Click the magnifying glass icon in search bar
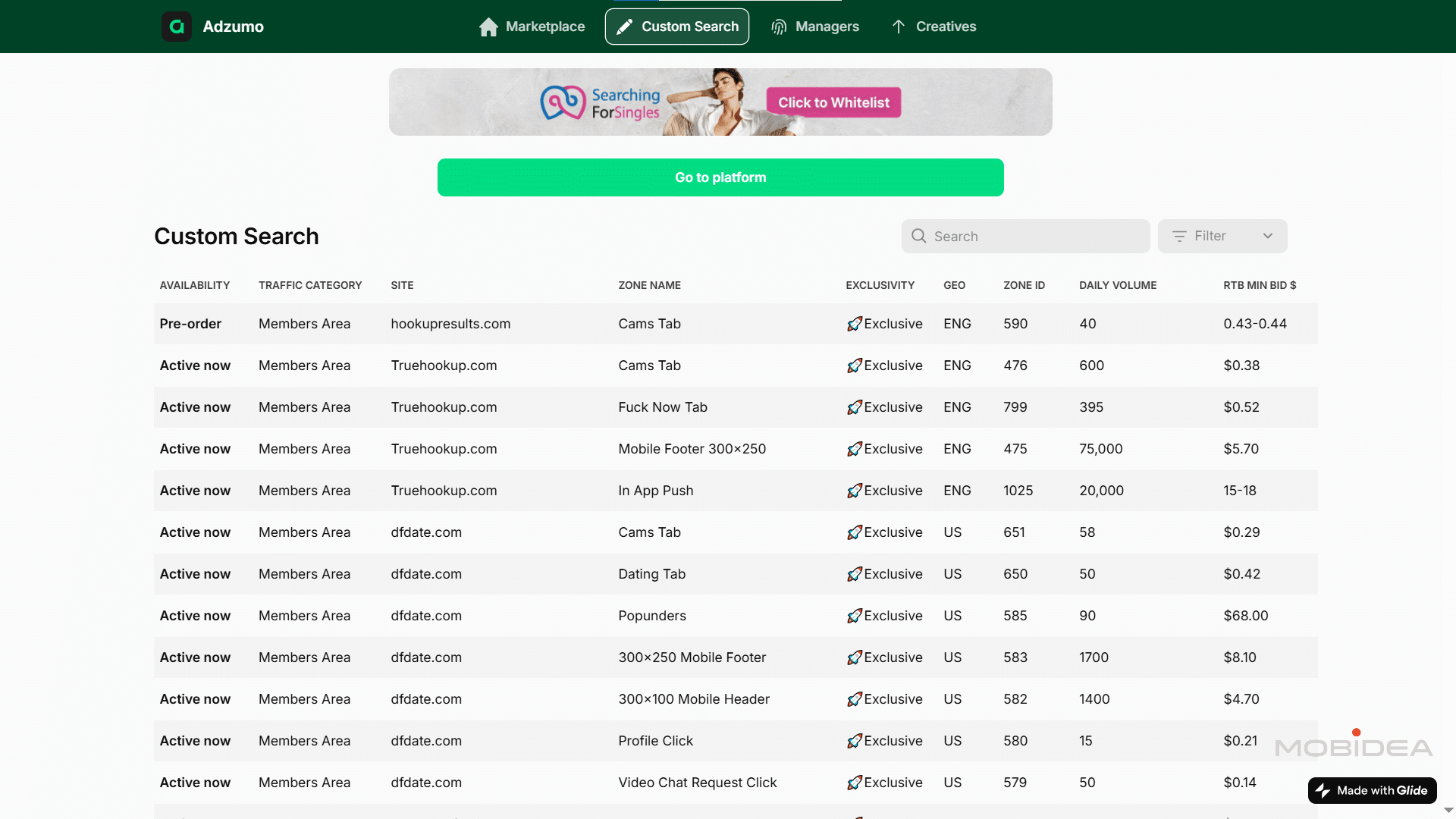 tap(918, 236)
